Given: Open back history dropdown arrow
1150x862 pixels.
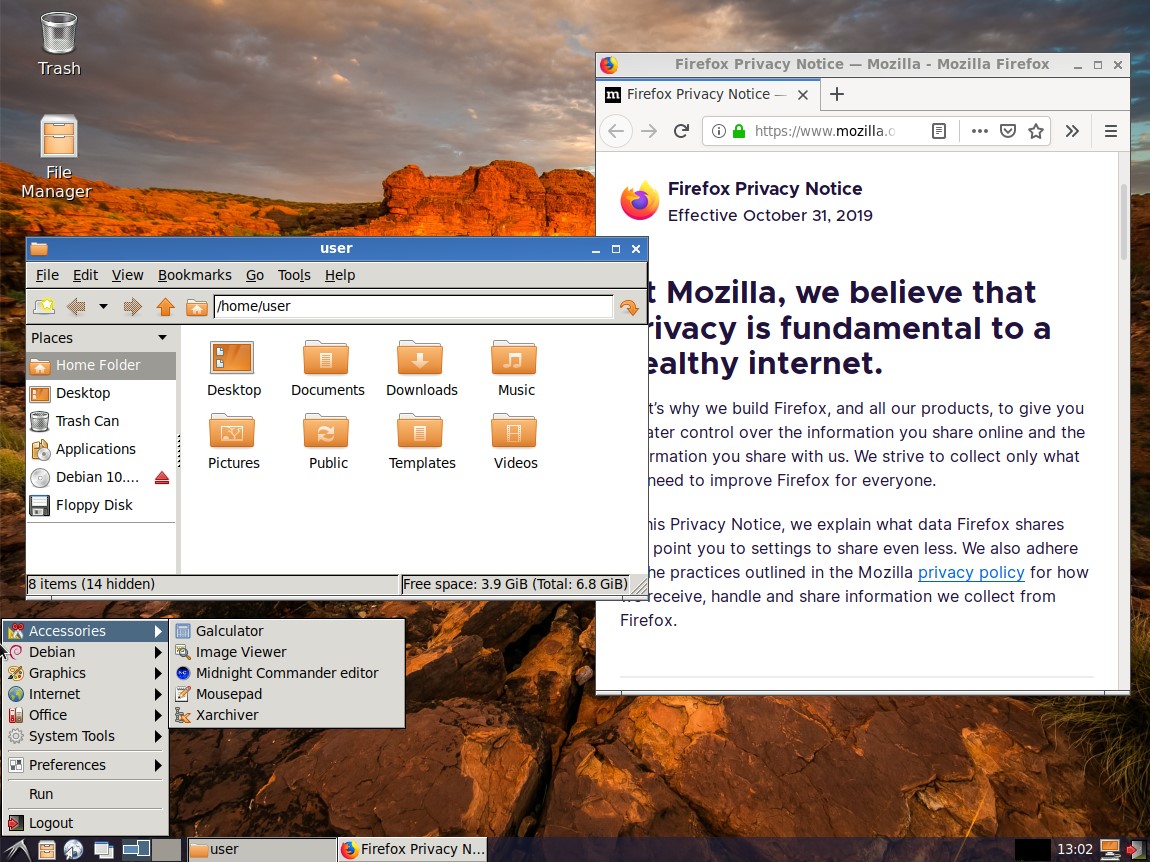Looking at the screenshot, I should point(103,307).
